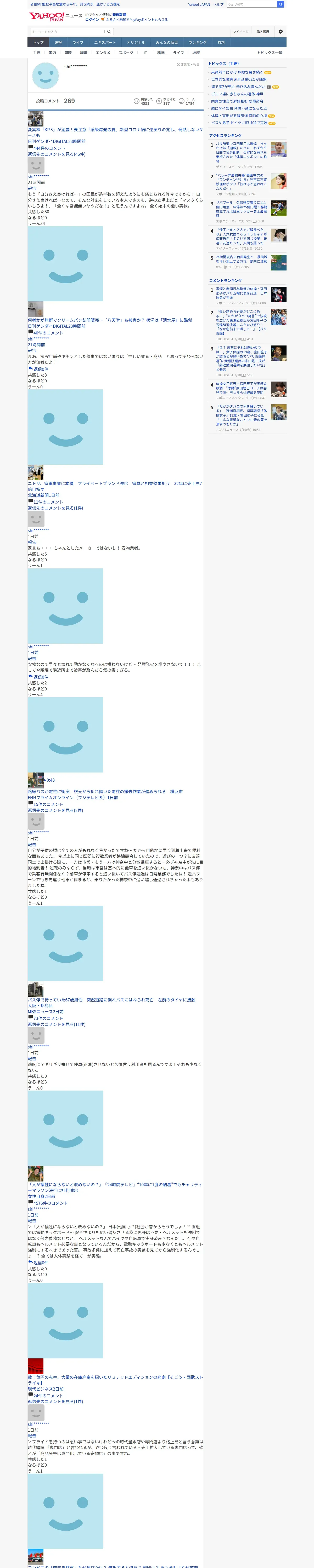Open the 73件のコメント link

tap(48, 1018)
